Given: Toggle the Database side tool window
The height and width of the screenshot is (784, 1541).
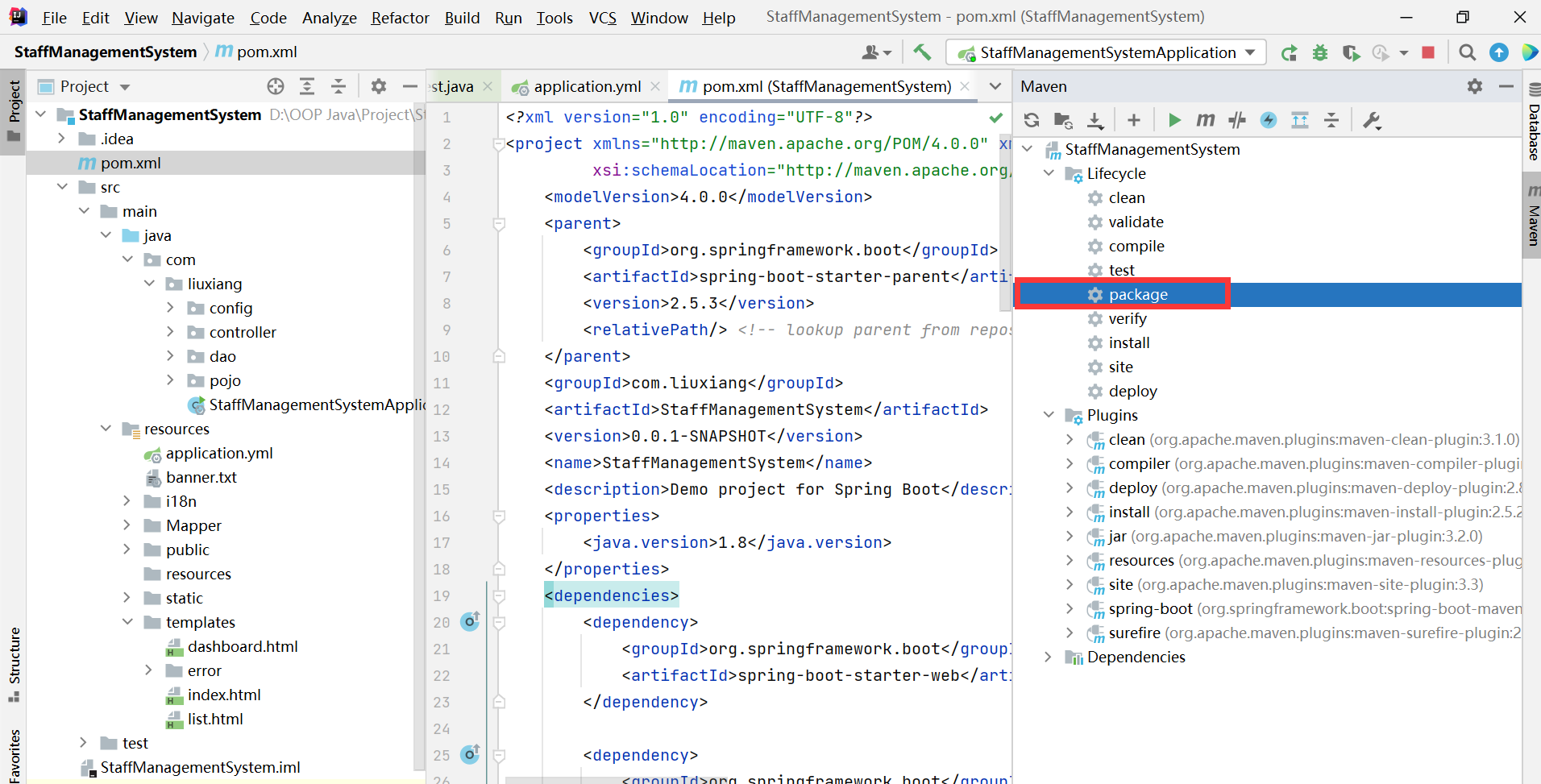Looking at the screenshot, I should pos(1533,125).
